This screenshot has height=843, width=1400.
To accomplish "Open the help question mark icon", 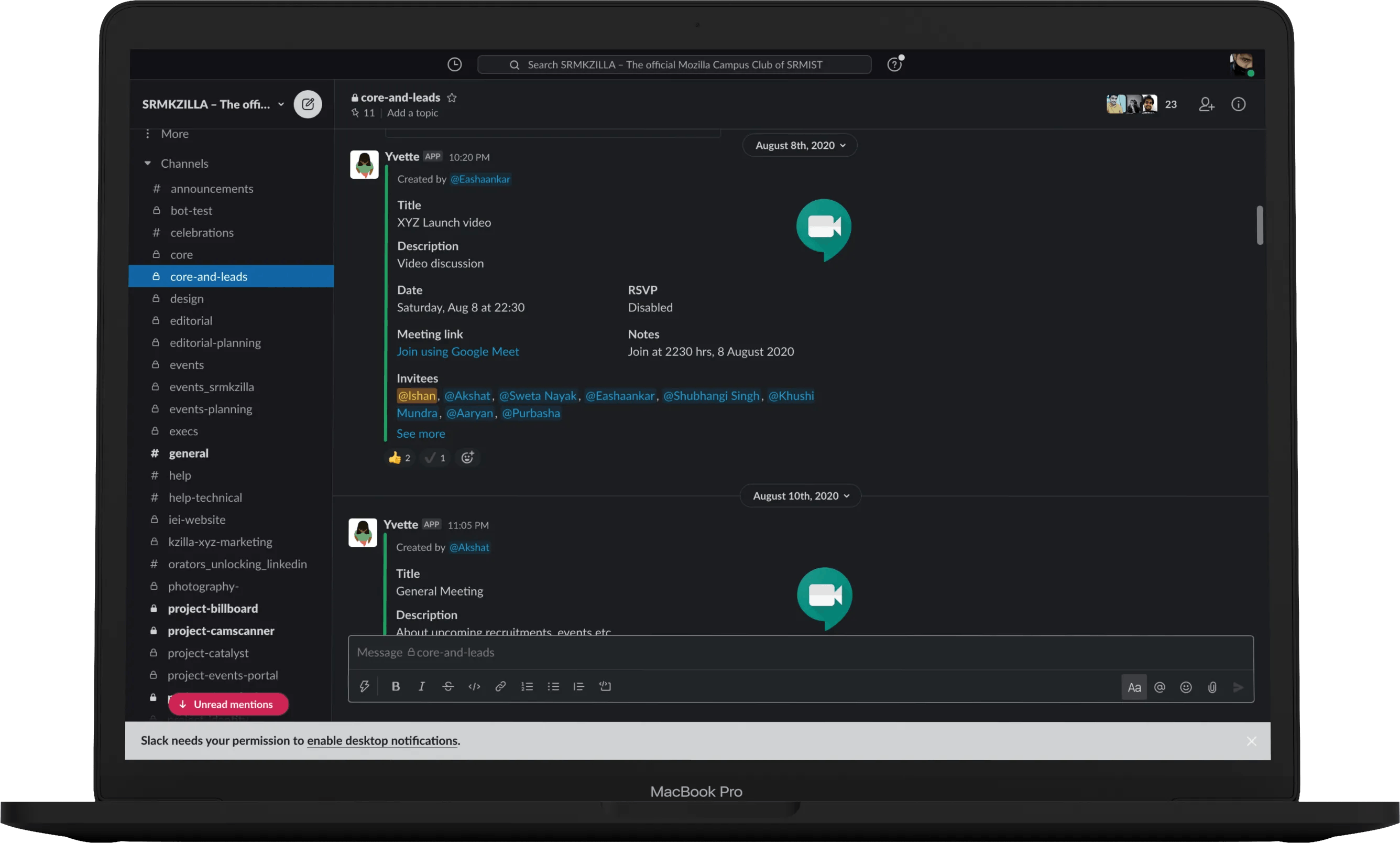I will coord(895,64).
